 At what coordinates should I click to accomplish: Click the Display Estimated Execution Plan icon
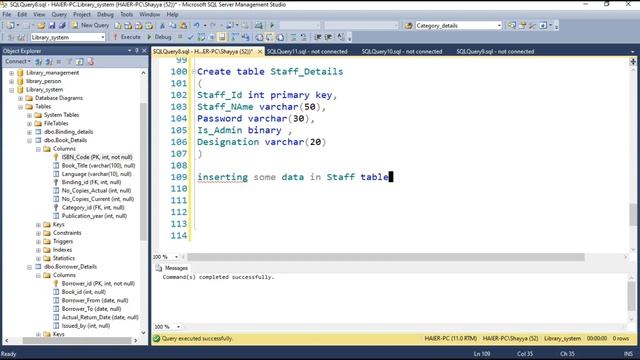tap(201, 37)
